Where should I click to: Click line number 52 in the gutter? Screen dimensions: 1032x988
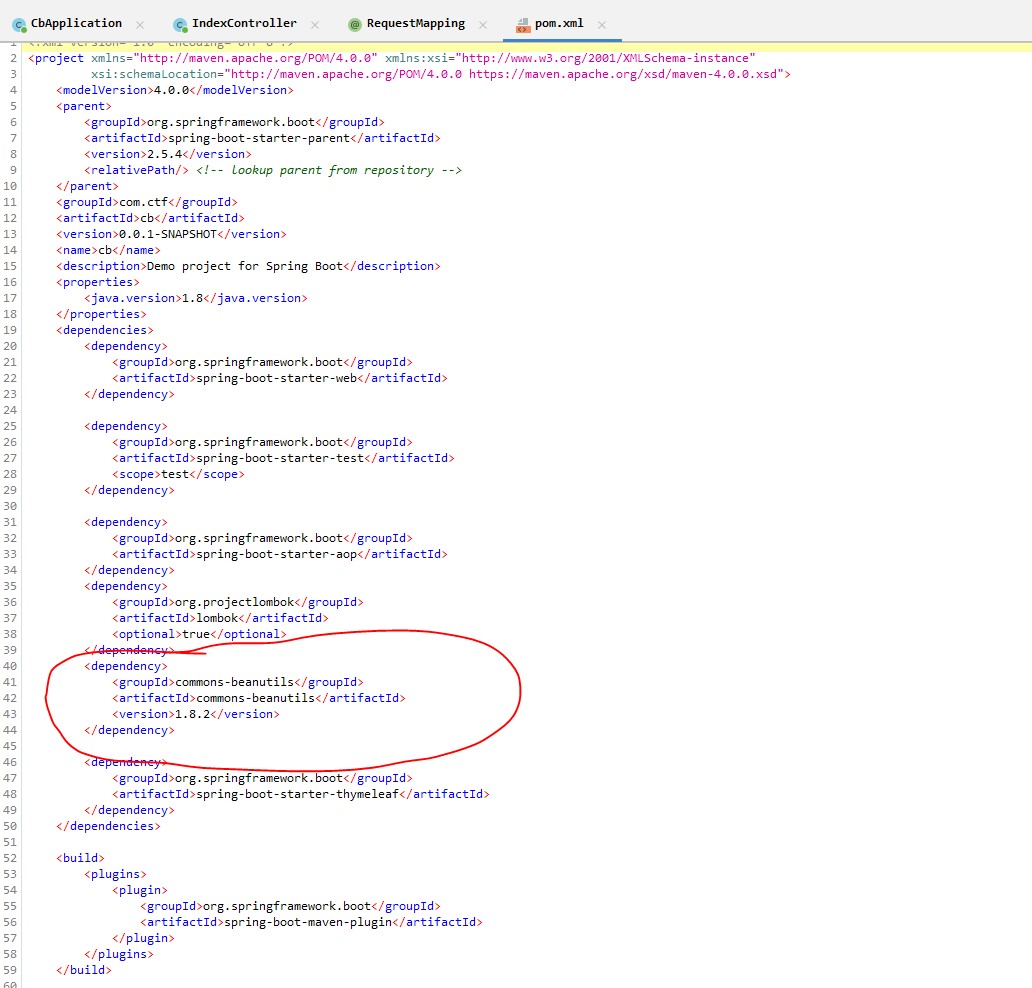pyautogui.click(x=10, y=858)
